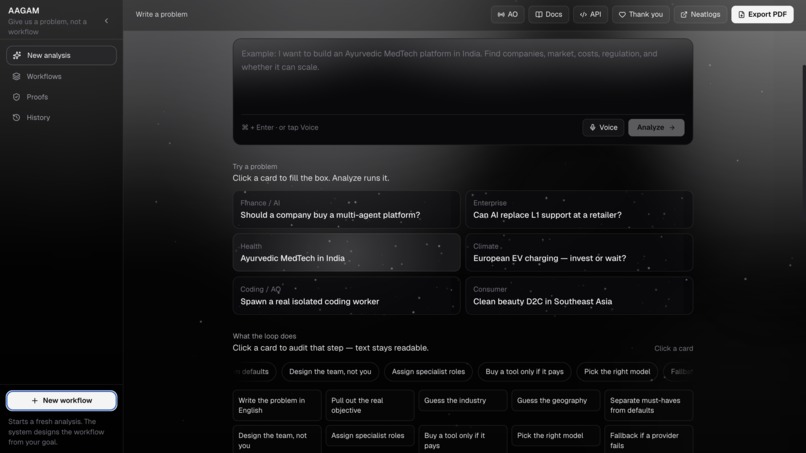Click the 'Buy a tool only if it pays' chip
The width and height of the screenshot is (806, 453).
[524, 372]
